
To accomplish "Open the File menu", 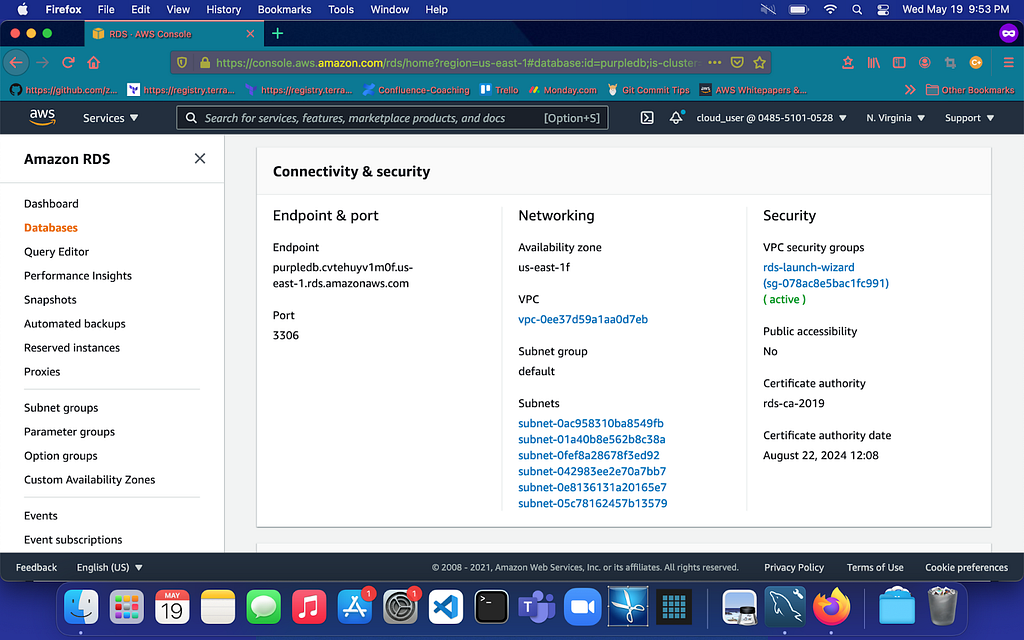I will [x=106, y=10].
